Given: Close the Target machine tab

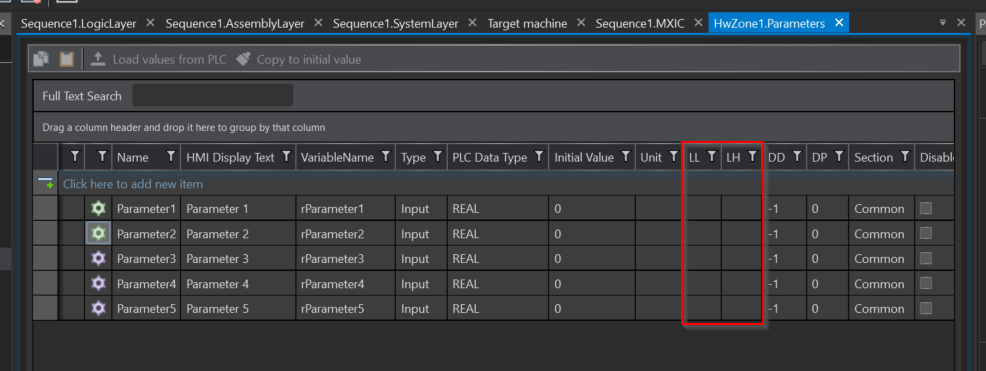Looking at the screenshot, I should tap(580, 23).
